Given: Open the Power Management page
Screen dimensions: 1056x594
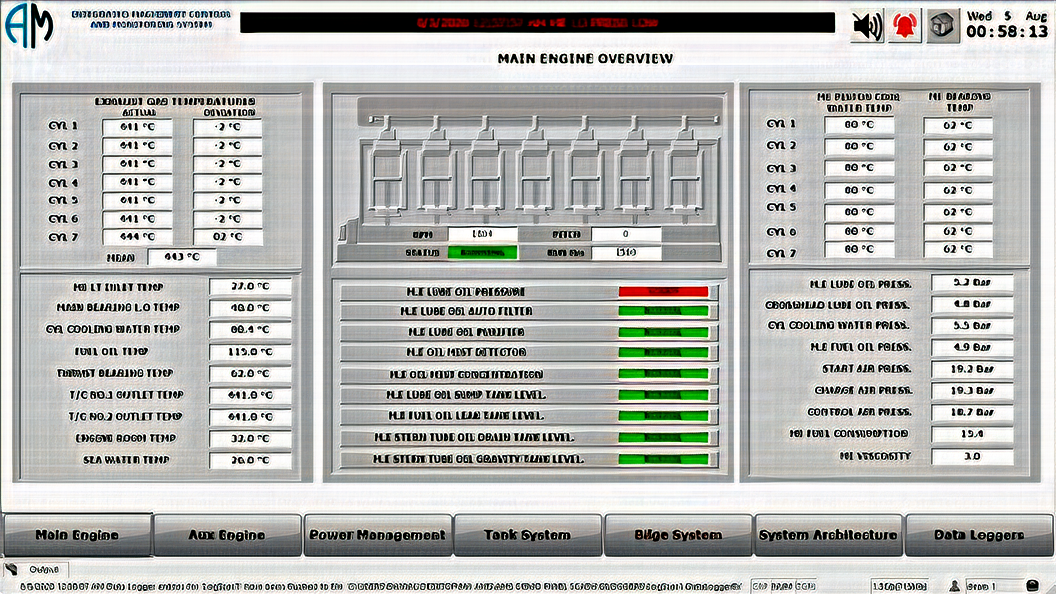Looking at the screenshot, I should (377, 535).
